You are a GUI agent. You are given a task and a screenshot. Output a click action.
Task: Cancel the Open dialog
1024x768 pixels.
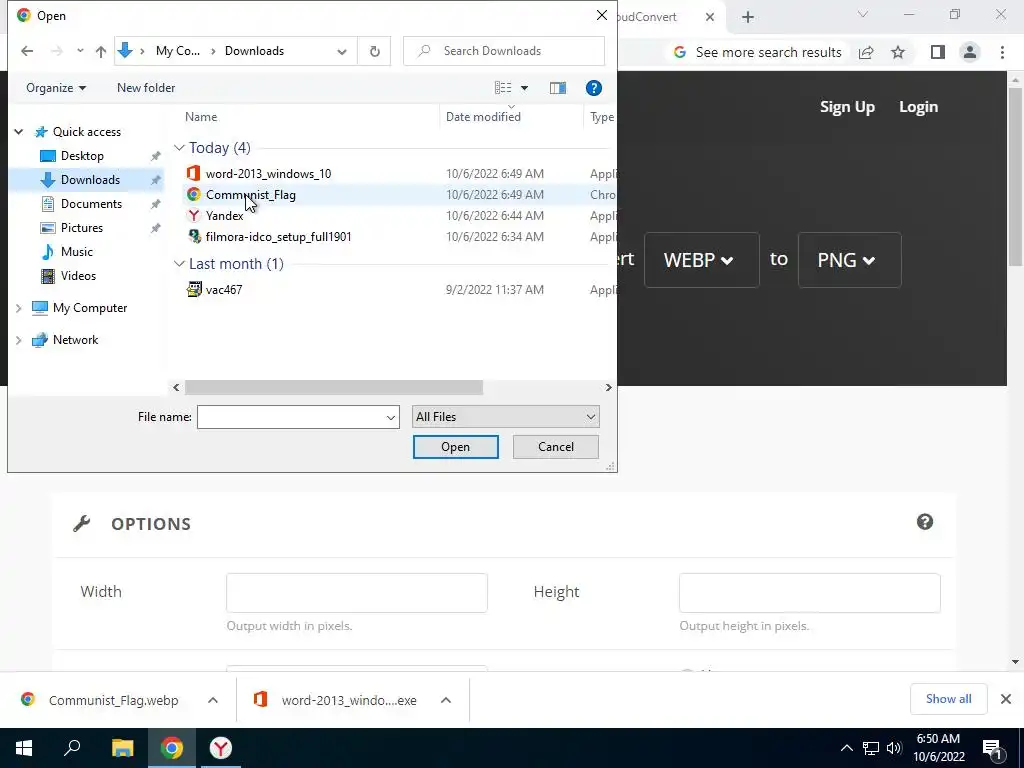pos(556,447)
